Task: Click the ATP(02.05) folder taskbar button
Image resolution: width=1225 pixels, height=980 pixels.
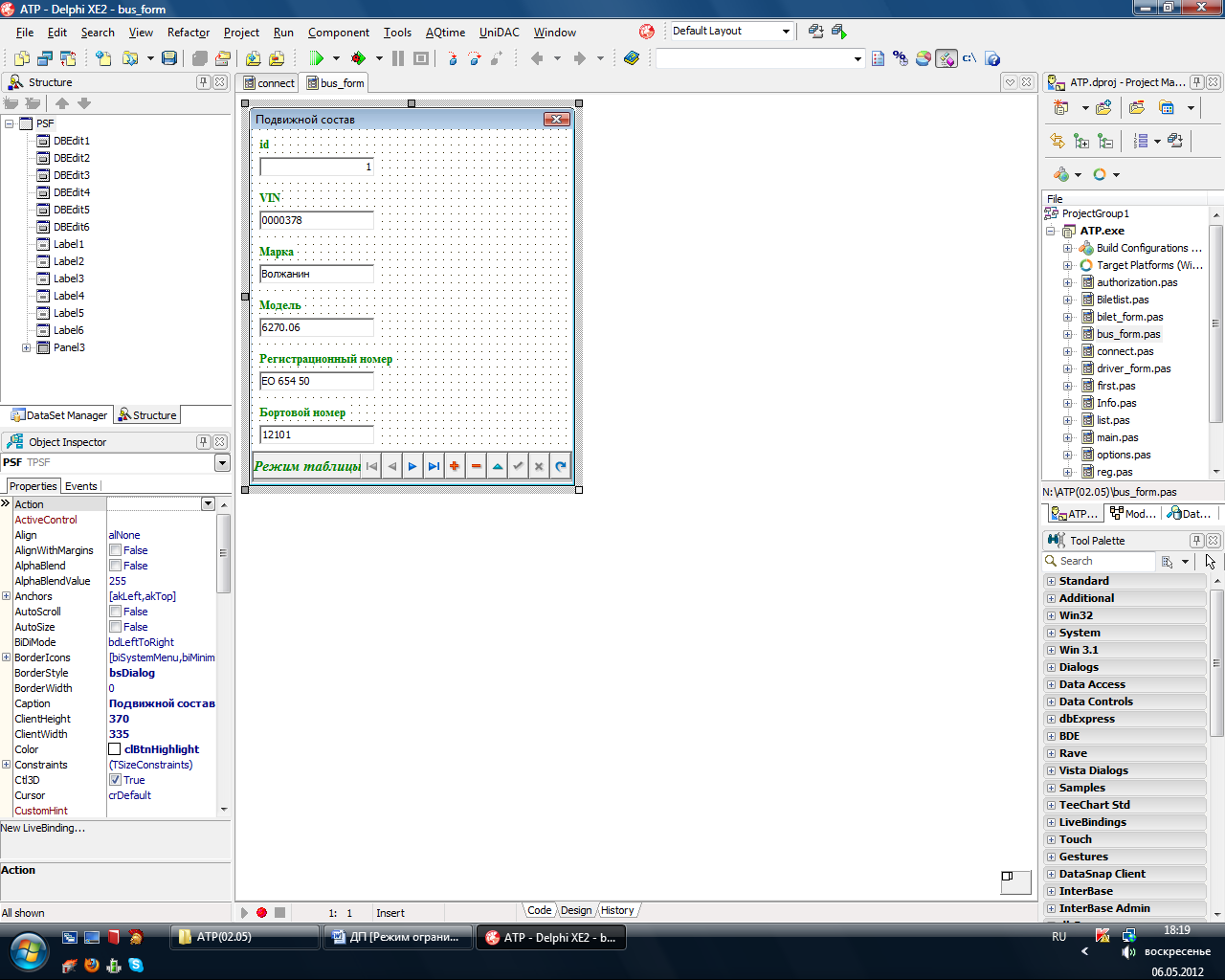Action: point(246,938)
